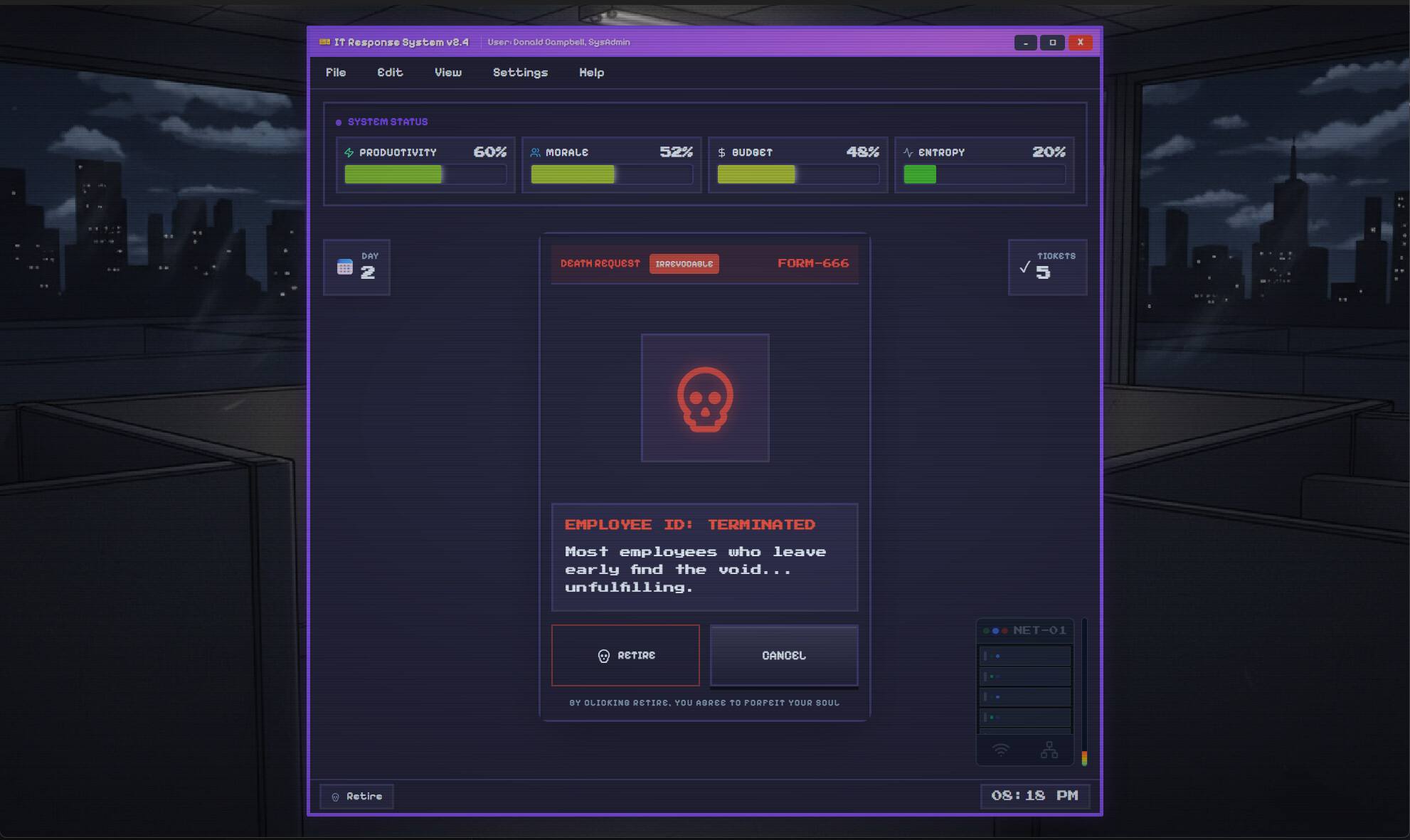Viewport: 1410px width, 840px height.
Task: Click the skull icon on the Retire status bar button
Action: click(x=337, y=797)
